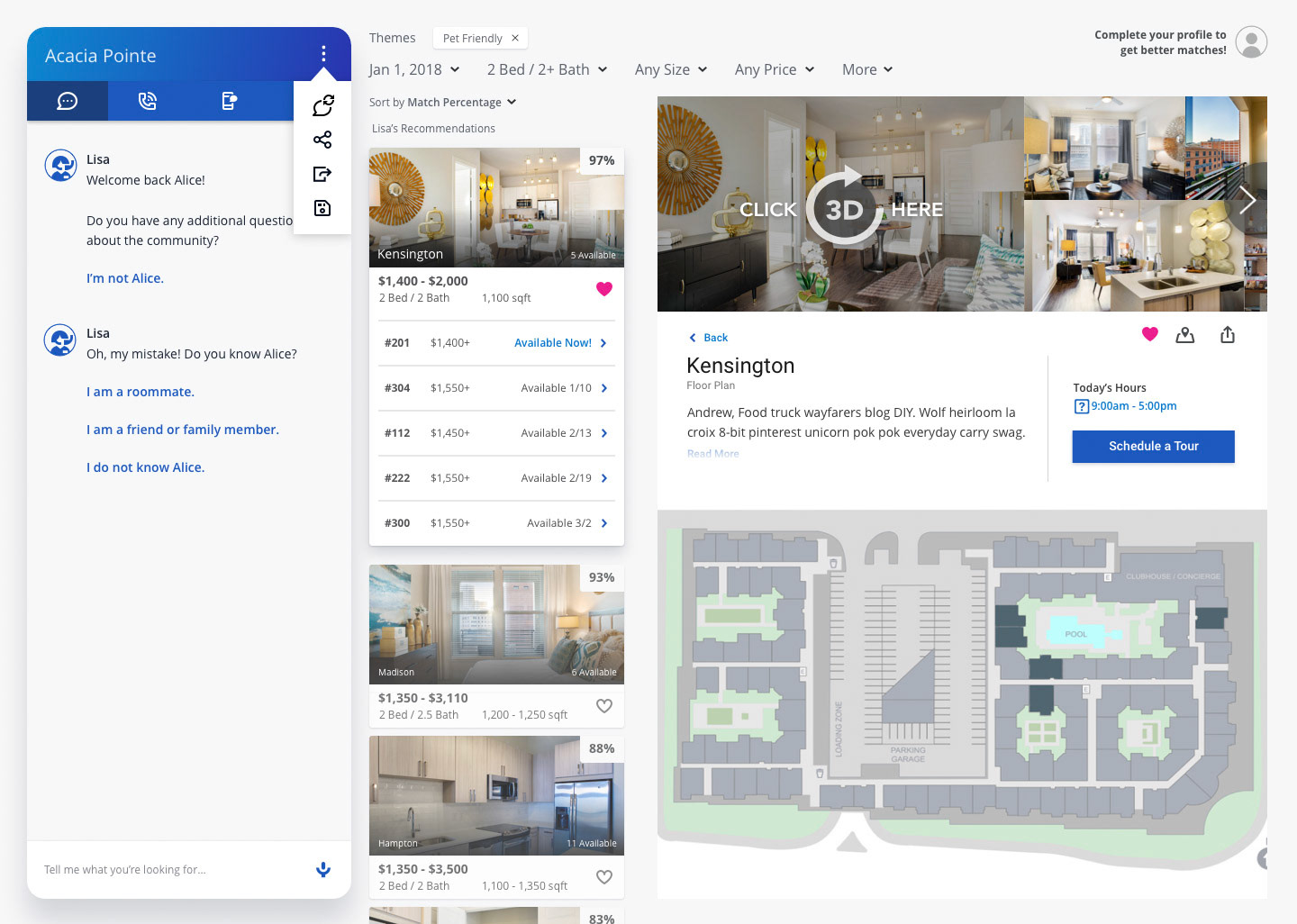
Task: Open unit #112 row chevron
Action: 603,433
